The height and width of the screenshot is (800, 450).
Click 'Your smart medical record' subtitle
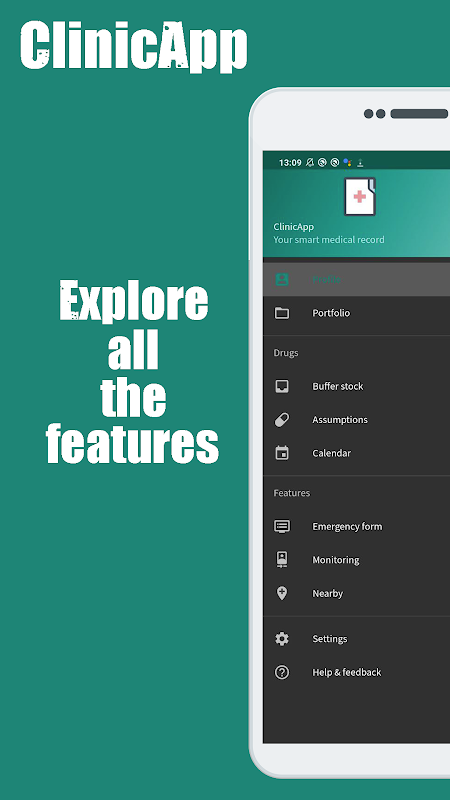pyautogui.click(x=329, y=239)
